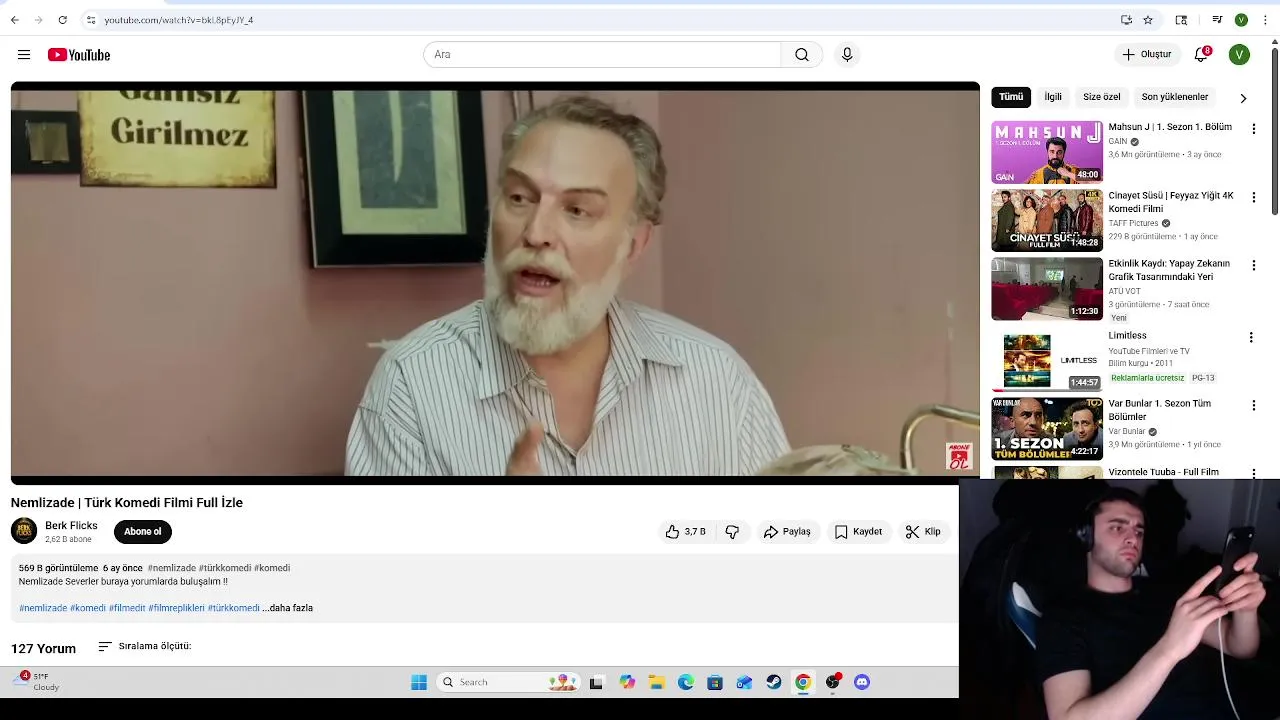Create a clip with the Klip button
Screen dimensions: 1280x720
pos(923,532)
